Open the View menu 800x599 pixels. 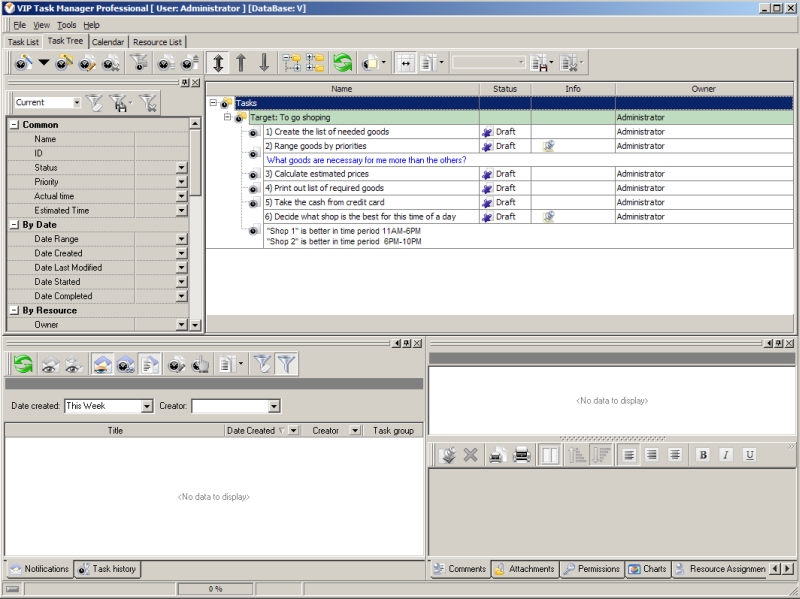tap(41, 25)
